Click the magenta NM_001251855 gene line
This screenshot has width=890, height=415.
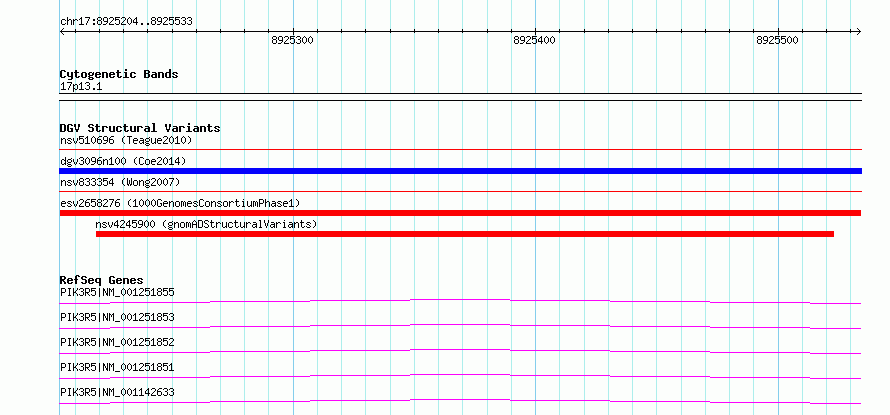(461, 301)
